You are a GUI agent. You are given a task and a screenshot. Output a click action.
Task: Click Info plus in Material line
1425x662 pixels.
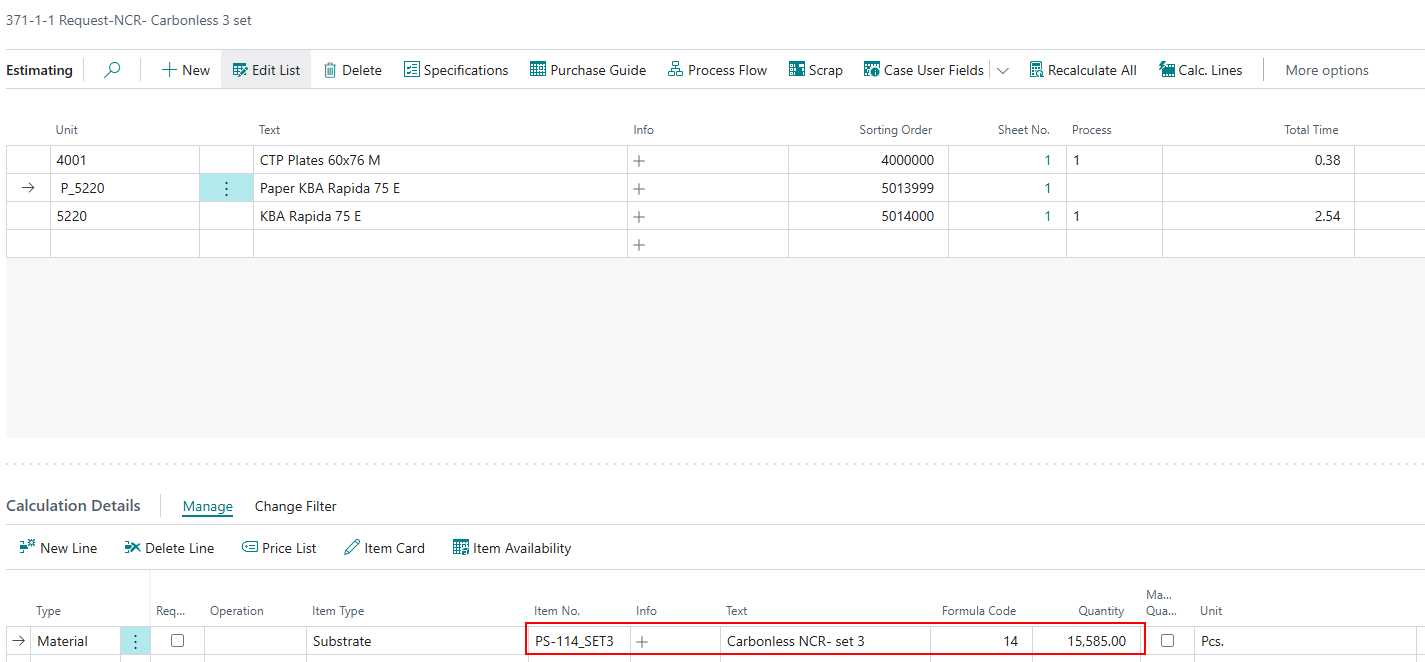[x=642, y=641]
